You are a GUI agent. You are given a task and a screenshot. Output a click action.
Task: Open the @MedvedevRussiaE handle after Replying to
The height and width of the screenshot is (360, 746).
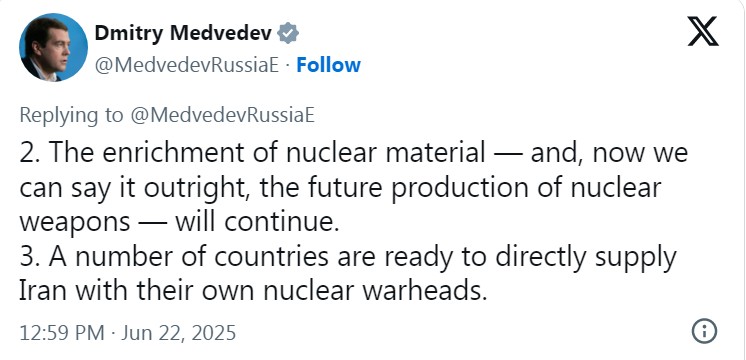(222, 115)
